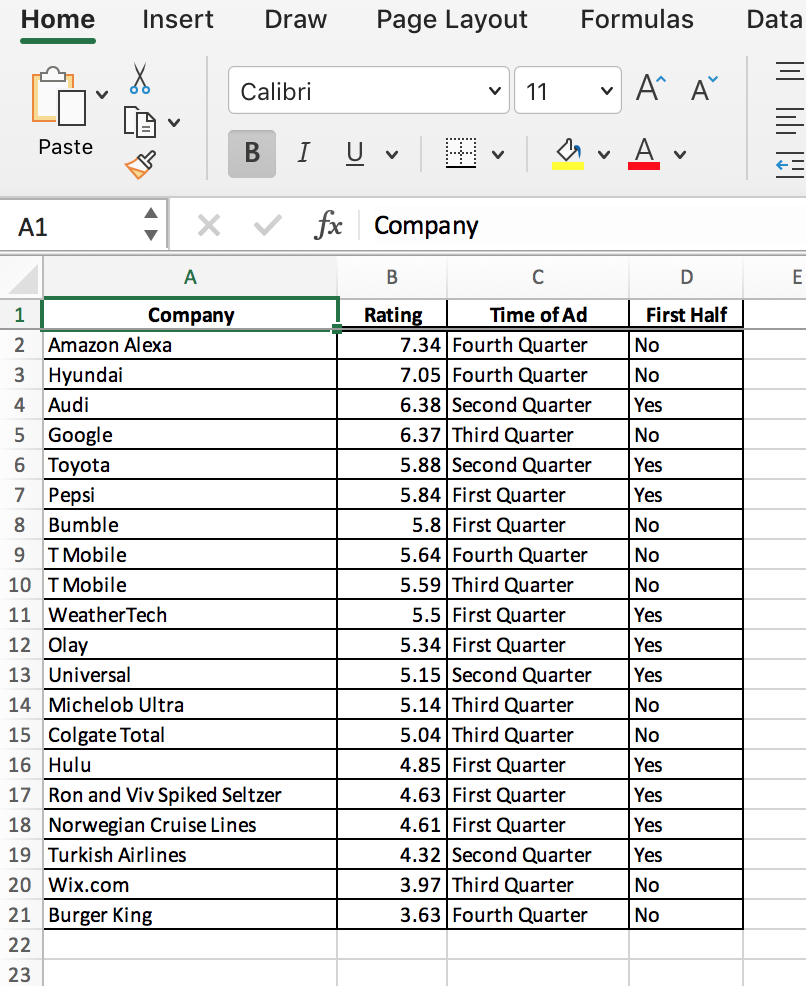Open the Insert Function fx icon
The width and height of the screenshot is (806, 986).
pos(330,225)
